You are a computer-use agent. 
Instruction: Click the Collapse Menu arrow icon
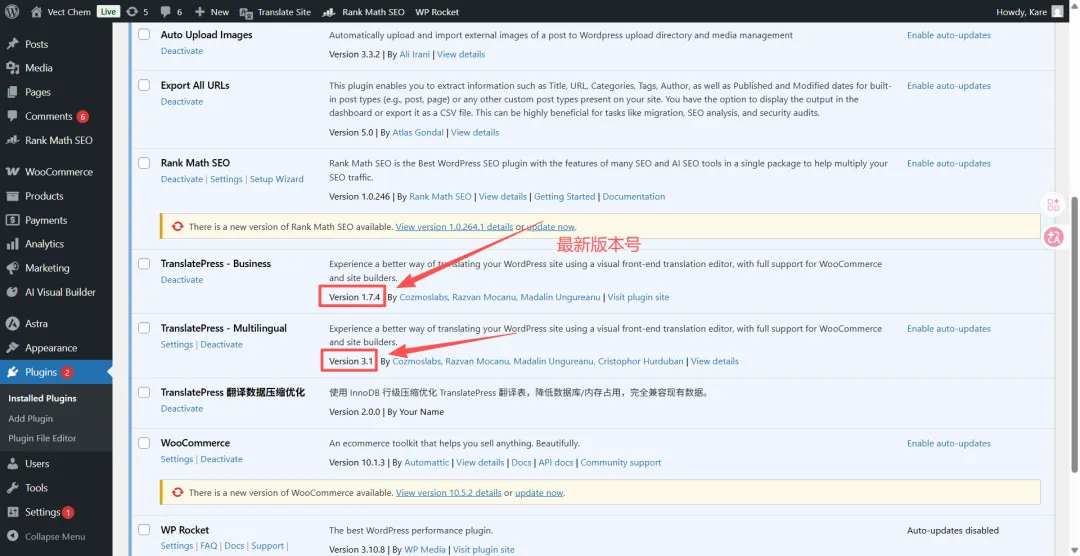pos(12,537)
